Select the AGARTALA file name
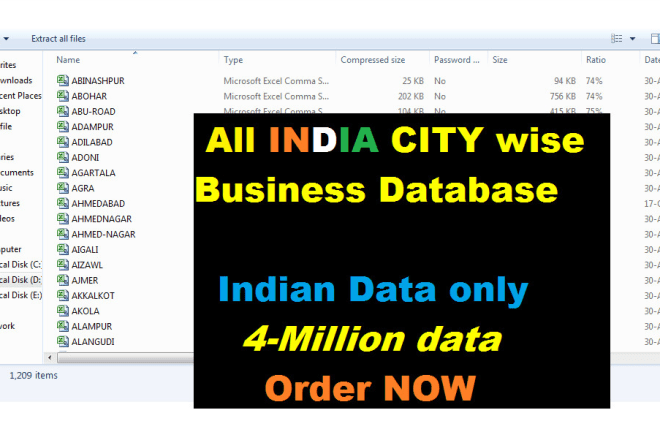The height and width of the screenshot is (440, 660). pos(93,173)
